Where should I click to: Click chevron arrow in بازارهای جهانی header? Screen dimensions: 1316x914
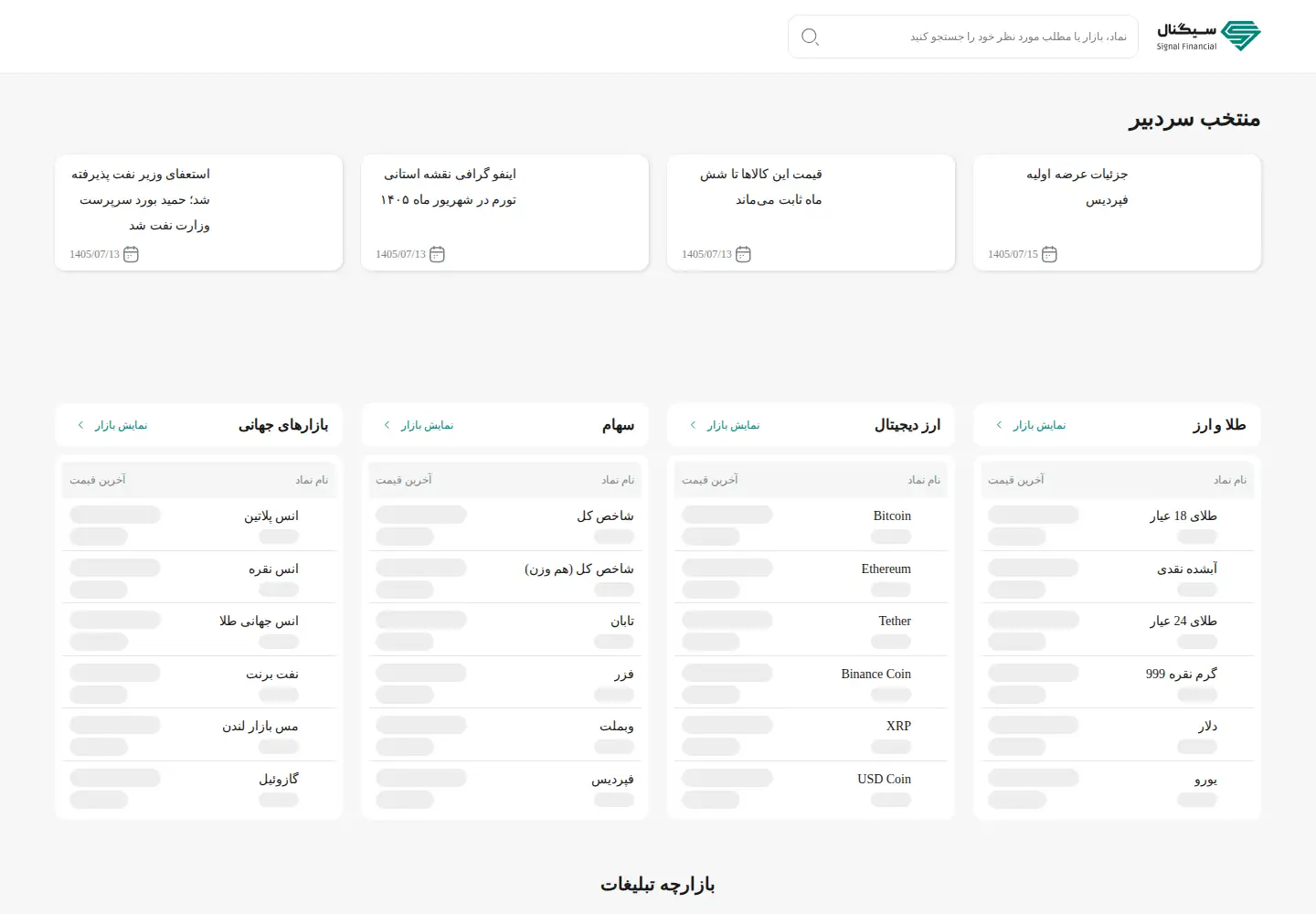(80, 425)
